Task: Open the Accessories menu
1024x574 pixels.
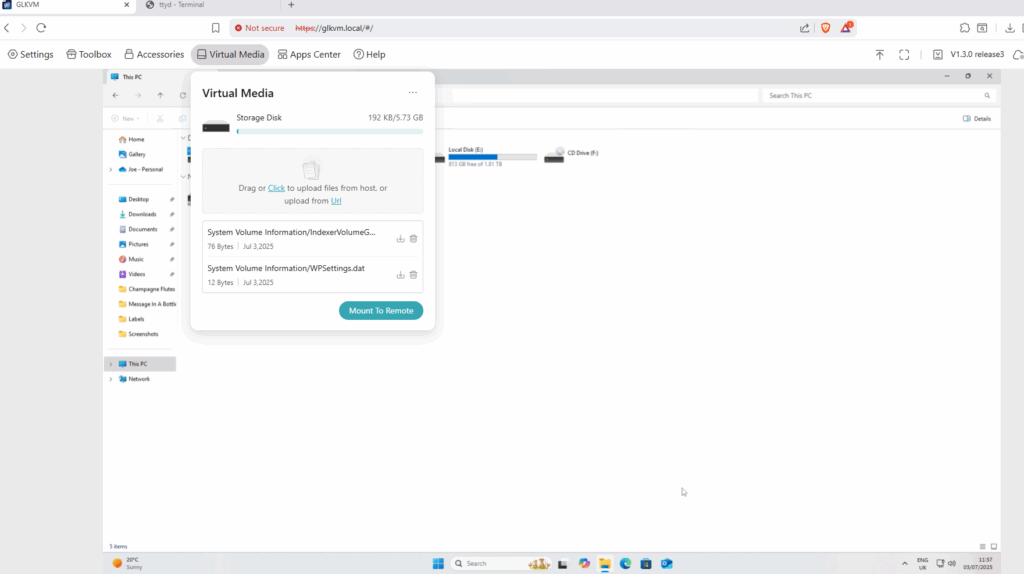Action: 154,54
